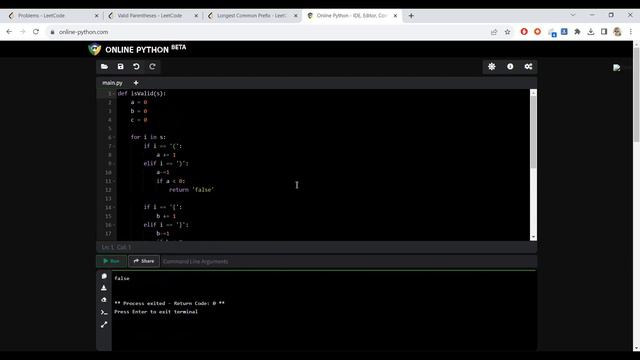Switch to the Longest Common Prefix tab

pyautogui.click(x=251, y=16)
